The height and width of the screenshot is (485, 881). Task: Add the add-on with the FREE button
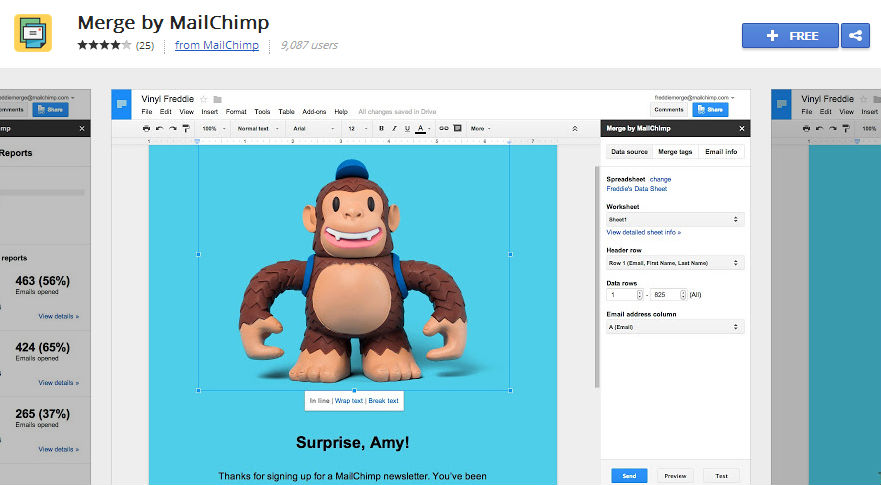coord(790,35)
